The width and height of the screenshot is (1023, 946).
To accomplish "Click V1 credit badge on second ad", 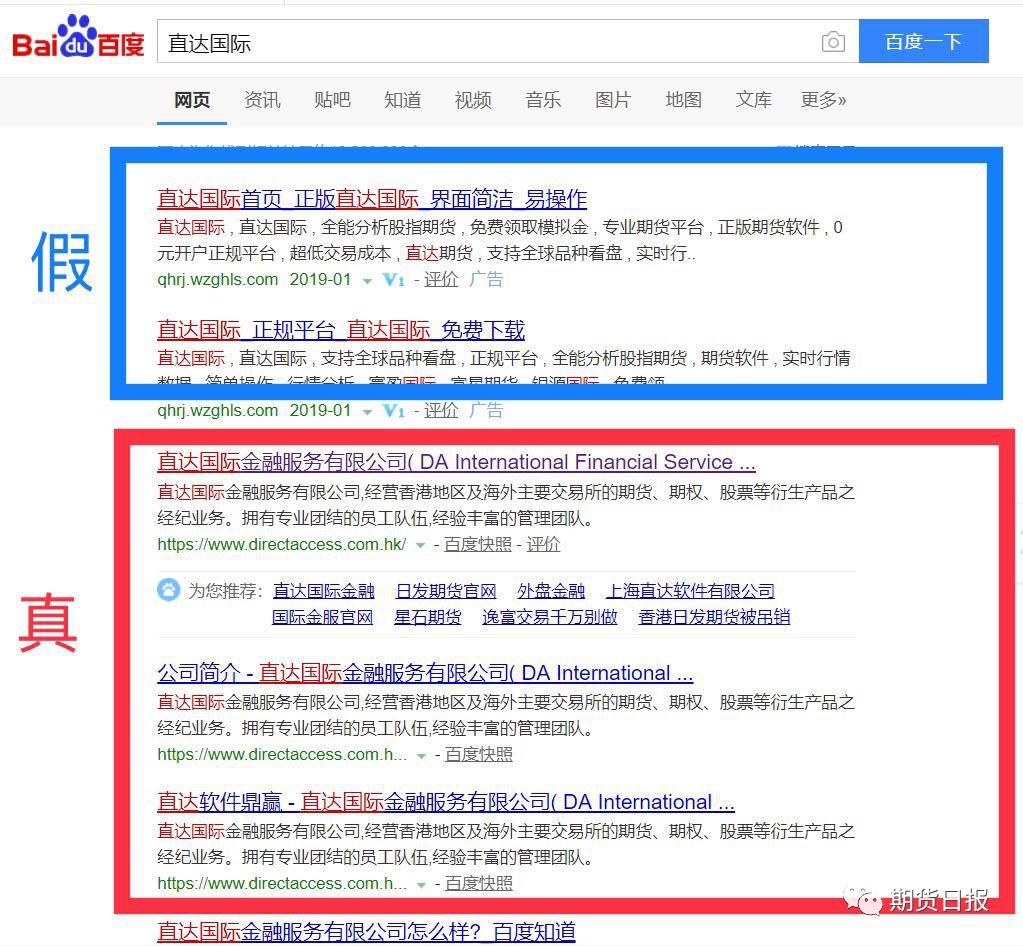I will tap(393, 410).
